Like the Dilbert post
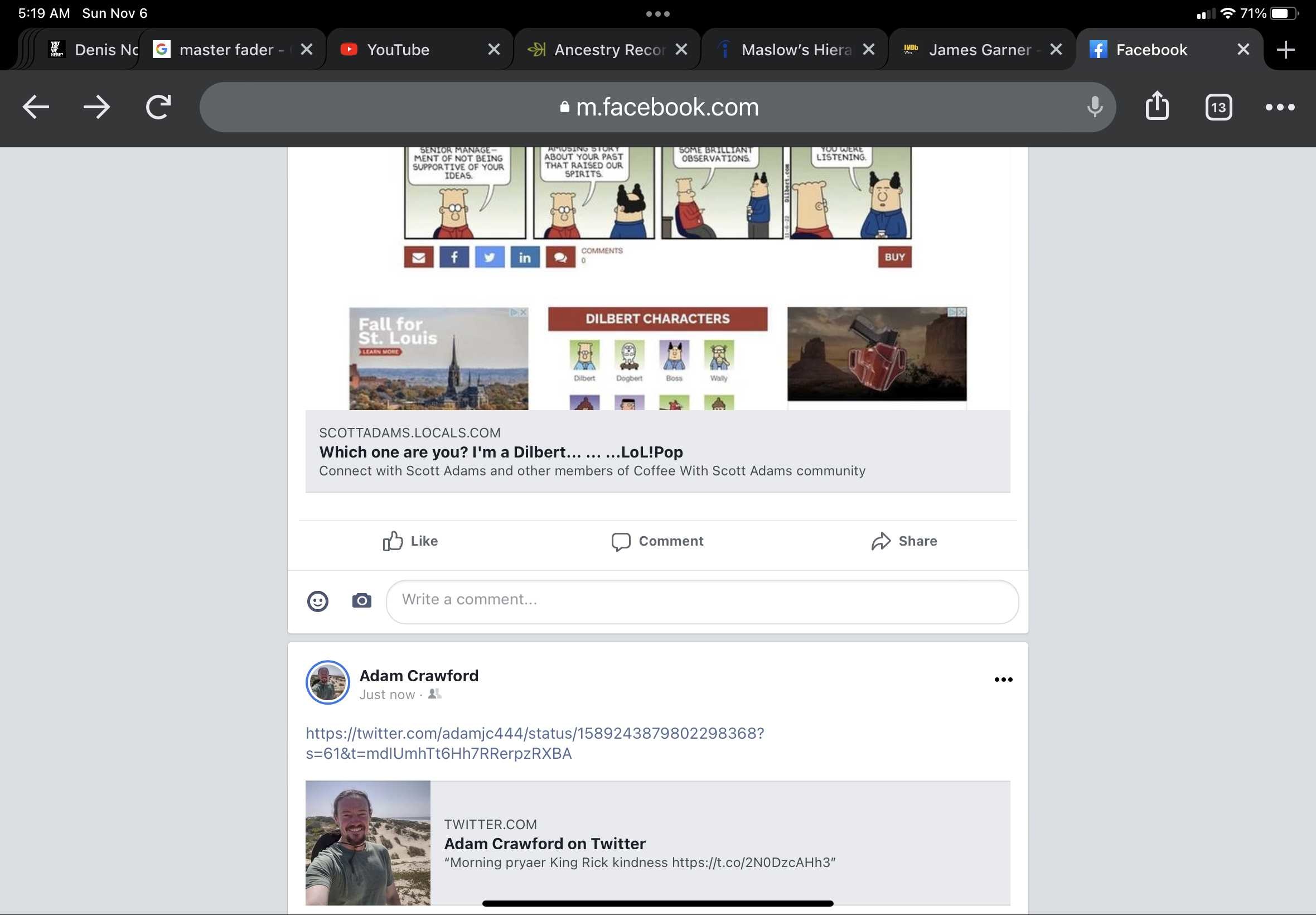This screenshot has width=1316, height=915. click(410, 541)
